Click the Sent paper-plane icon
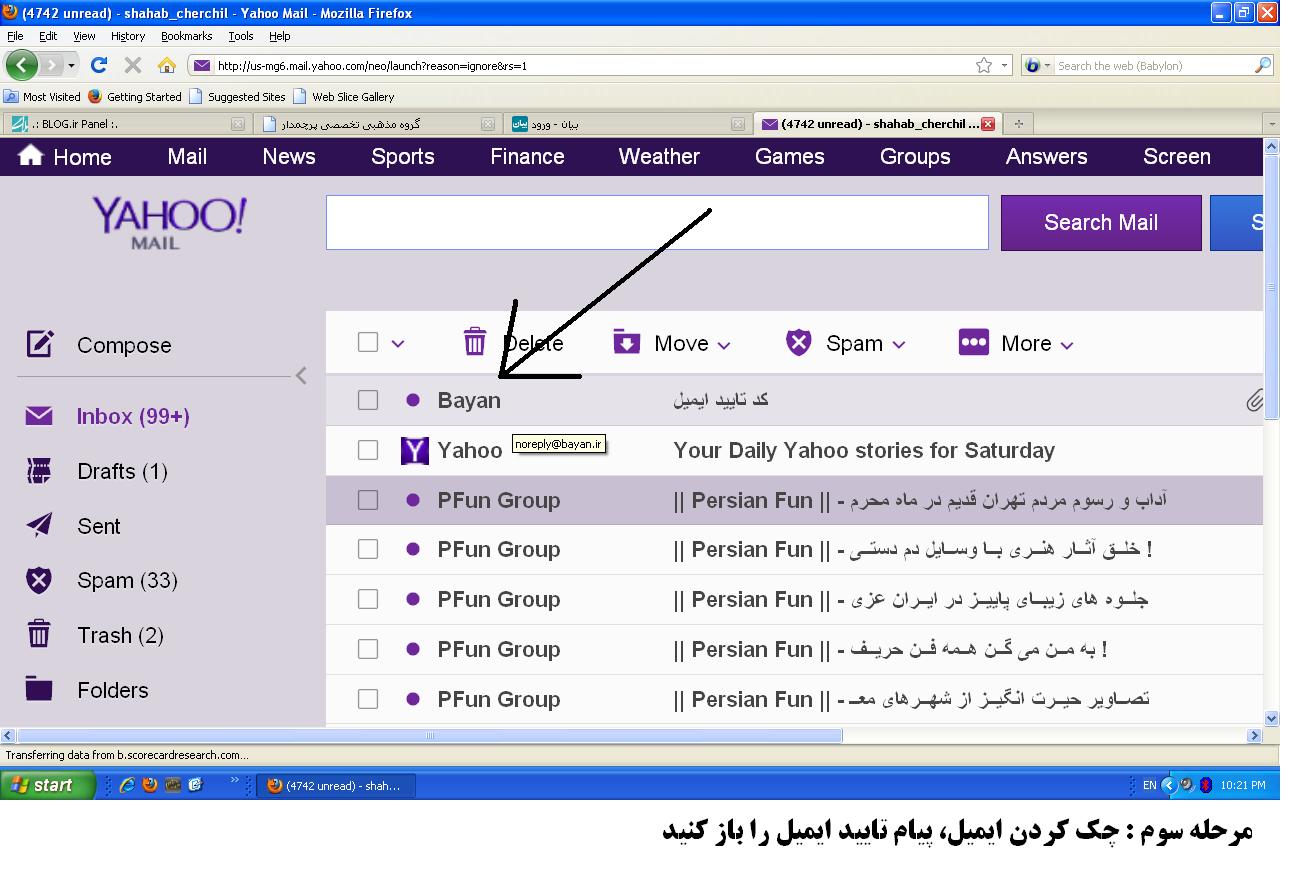 point(39,526)
